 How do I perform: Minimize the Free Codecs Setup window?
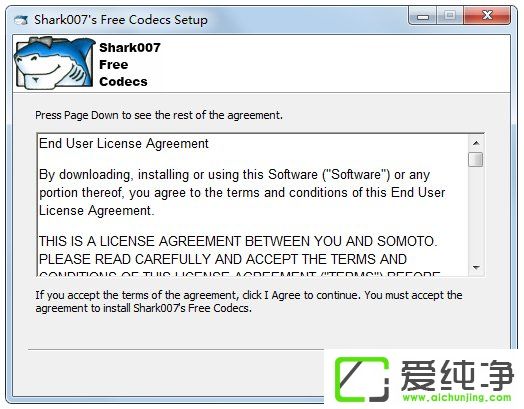tap(423, 16)
